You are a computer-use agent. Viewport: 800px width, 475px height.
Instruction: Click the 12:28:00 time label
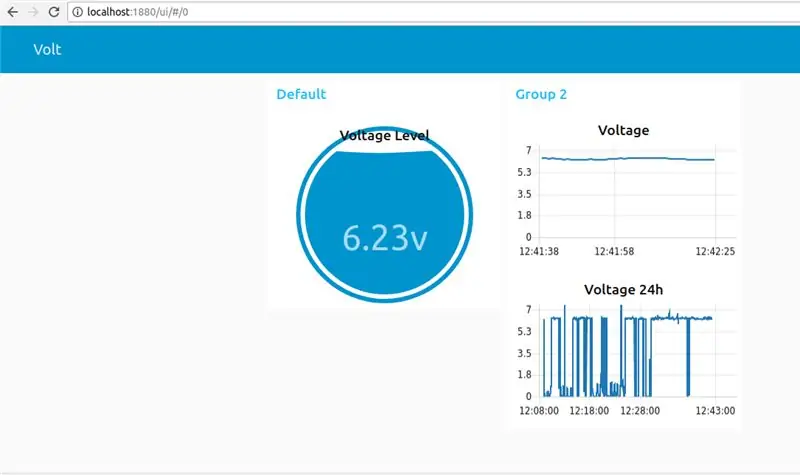click(x=640, y=411)
